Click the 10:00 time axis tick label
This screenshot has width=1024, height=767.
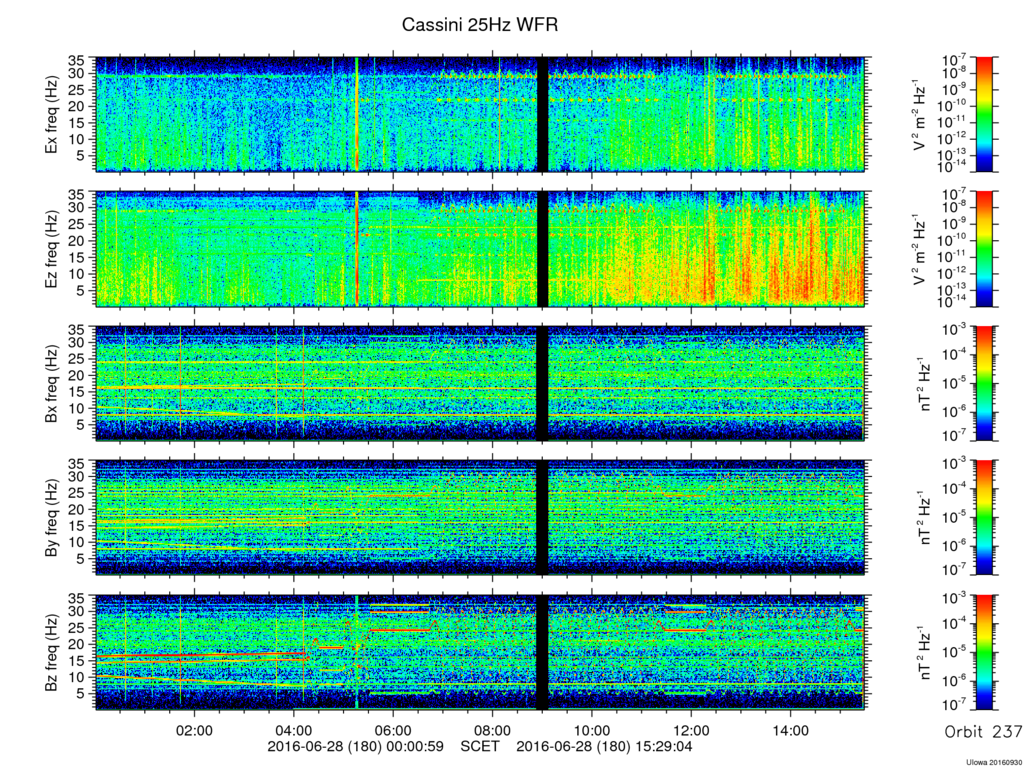click(592, 731)
